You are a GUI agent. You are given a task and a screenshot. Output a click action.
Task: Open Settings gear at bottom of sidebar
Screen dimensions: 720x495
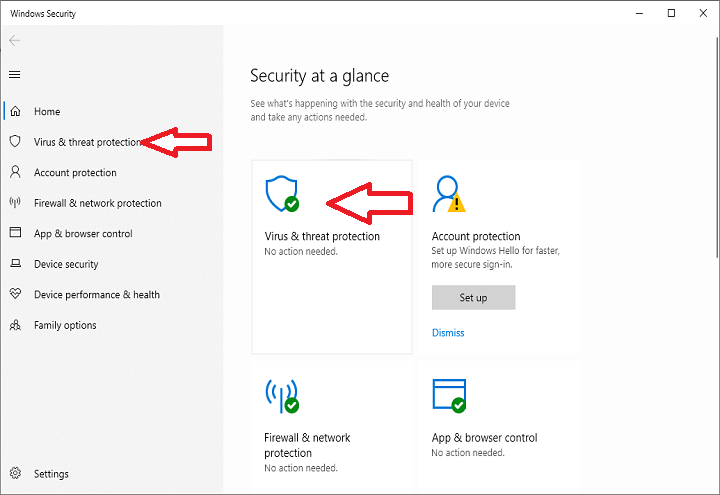15,474
